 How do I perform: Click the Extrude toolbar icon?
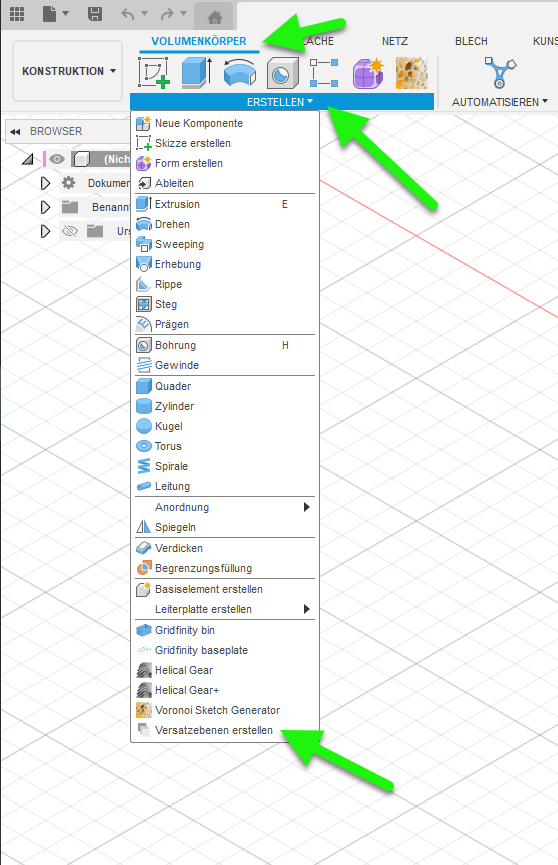197,72
